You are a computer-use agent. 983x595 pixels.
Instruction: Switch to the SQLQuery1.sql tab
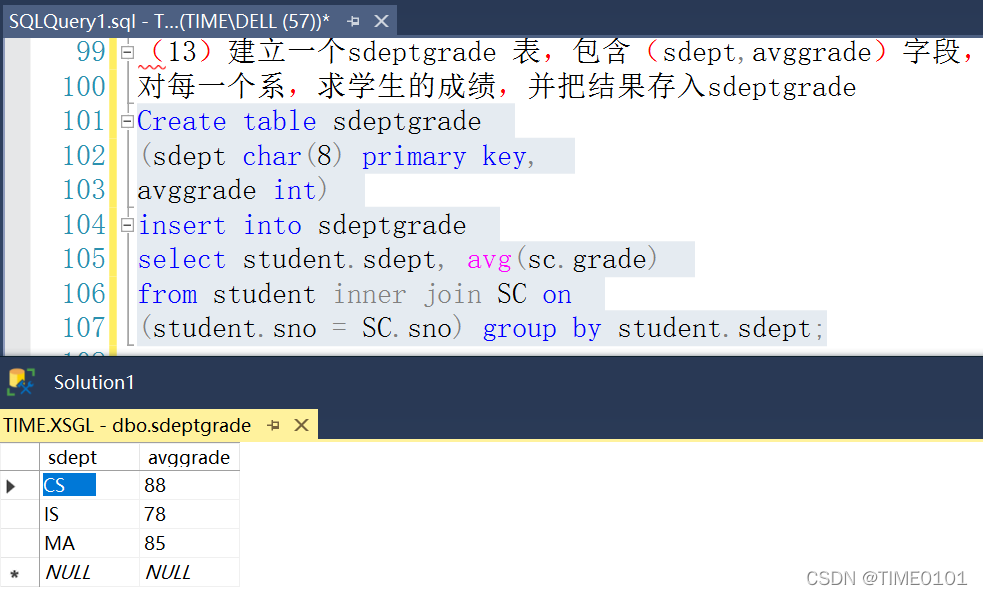[169, 21]
